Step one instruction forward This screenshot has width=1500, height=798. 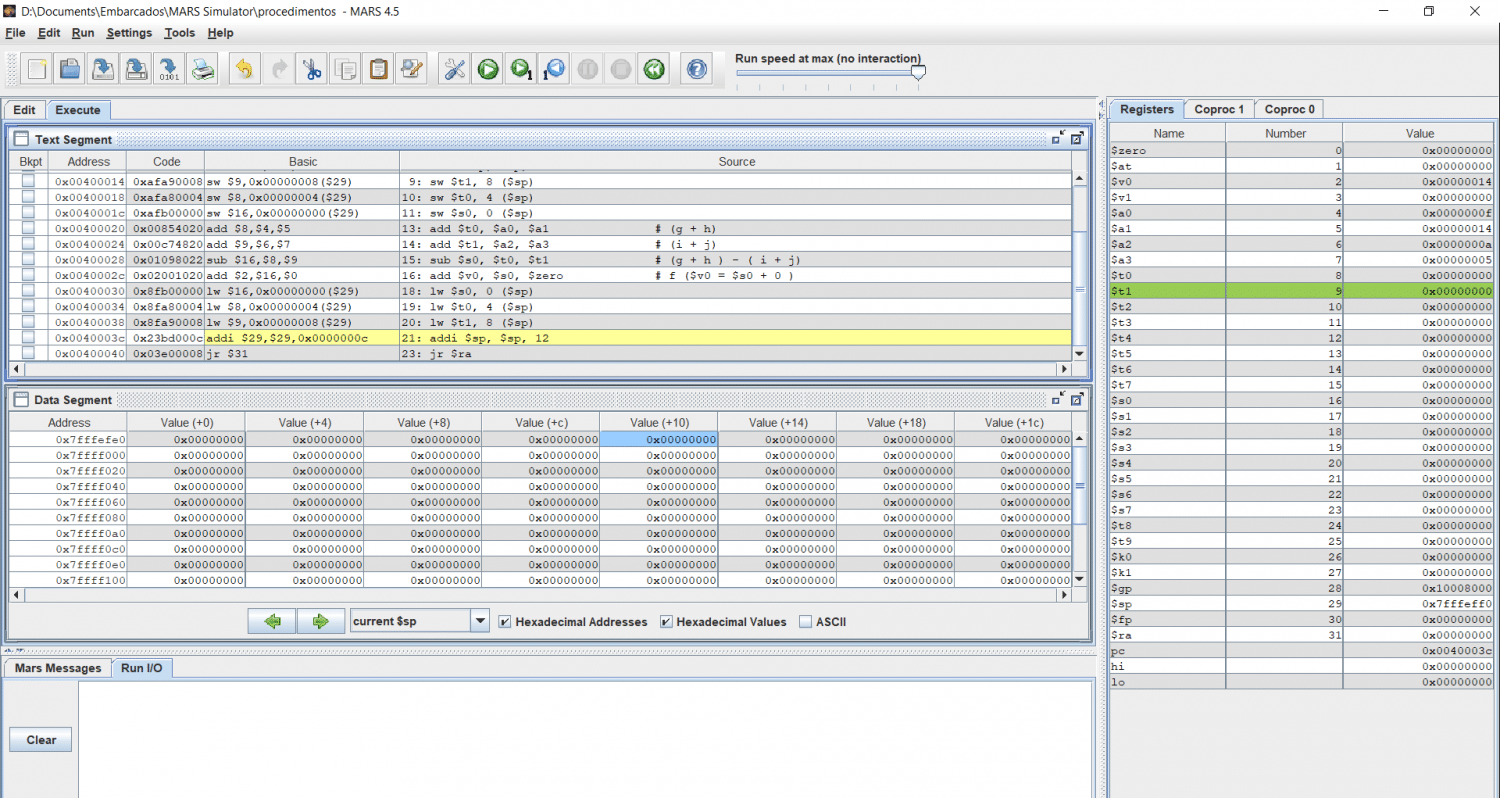pyautogui.click(x=521, y=69)
